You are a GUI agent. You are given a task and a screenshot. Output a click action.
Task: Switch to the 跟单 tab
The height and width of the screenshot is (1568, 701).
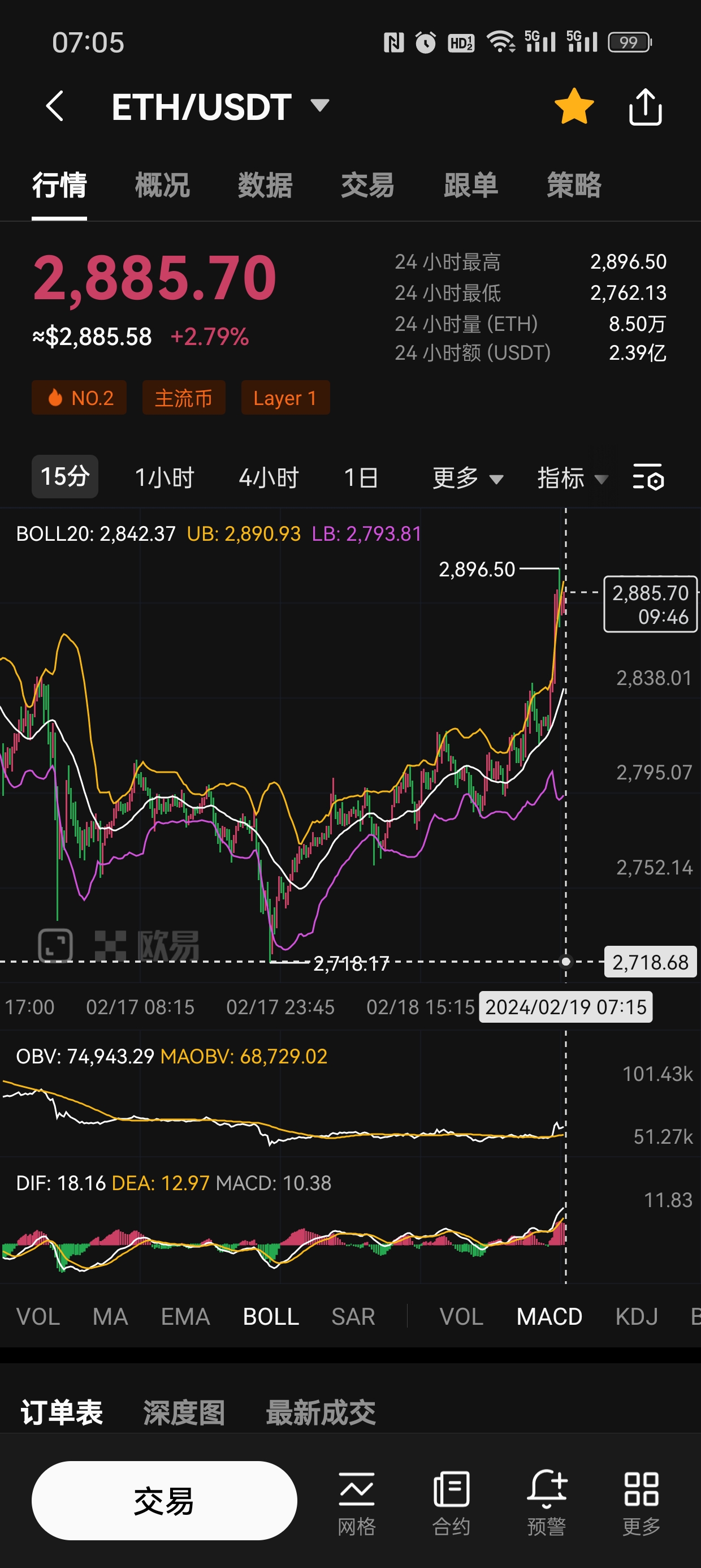click(470, 185)
